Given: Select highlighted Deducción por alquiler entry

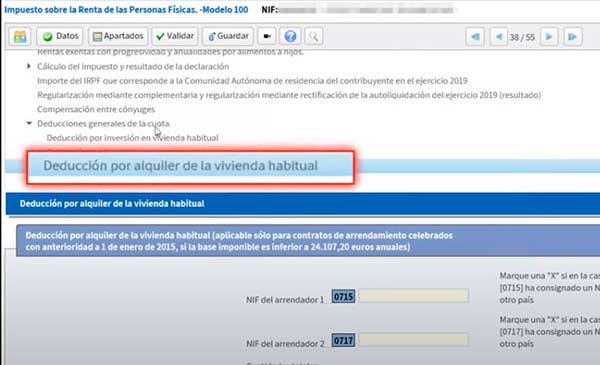Looking at the screenshot, I should [x=180, y=166].
